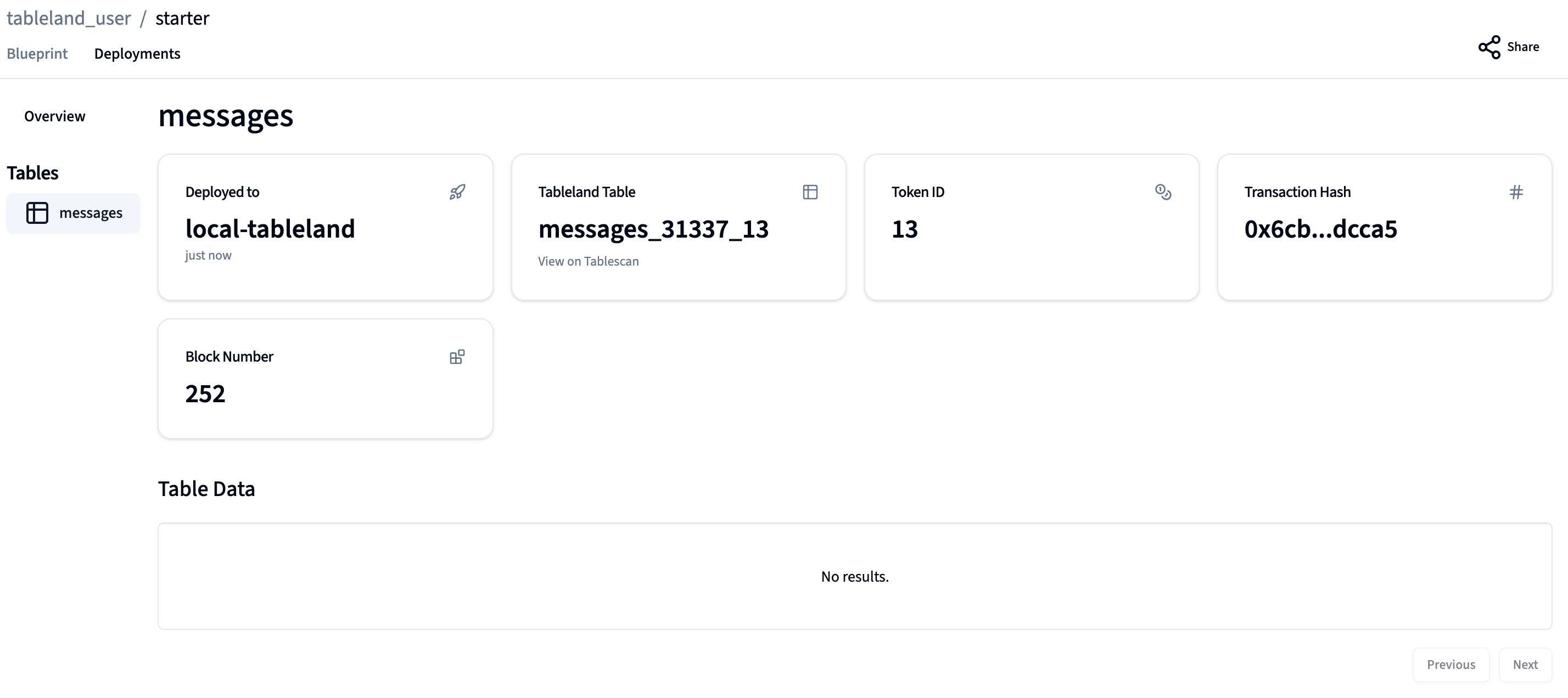Click the blocks icon on Block Number card
The height and width of the screenshot is (698, 1568).
pos(457,357)
